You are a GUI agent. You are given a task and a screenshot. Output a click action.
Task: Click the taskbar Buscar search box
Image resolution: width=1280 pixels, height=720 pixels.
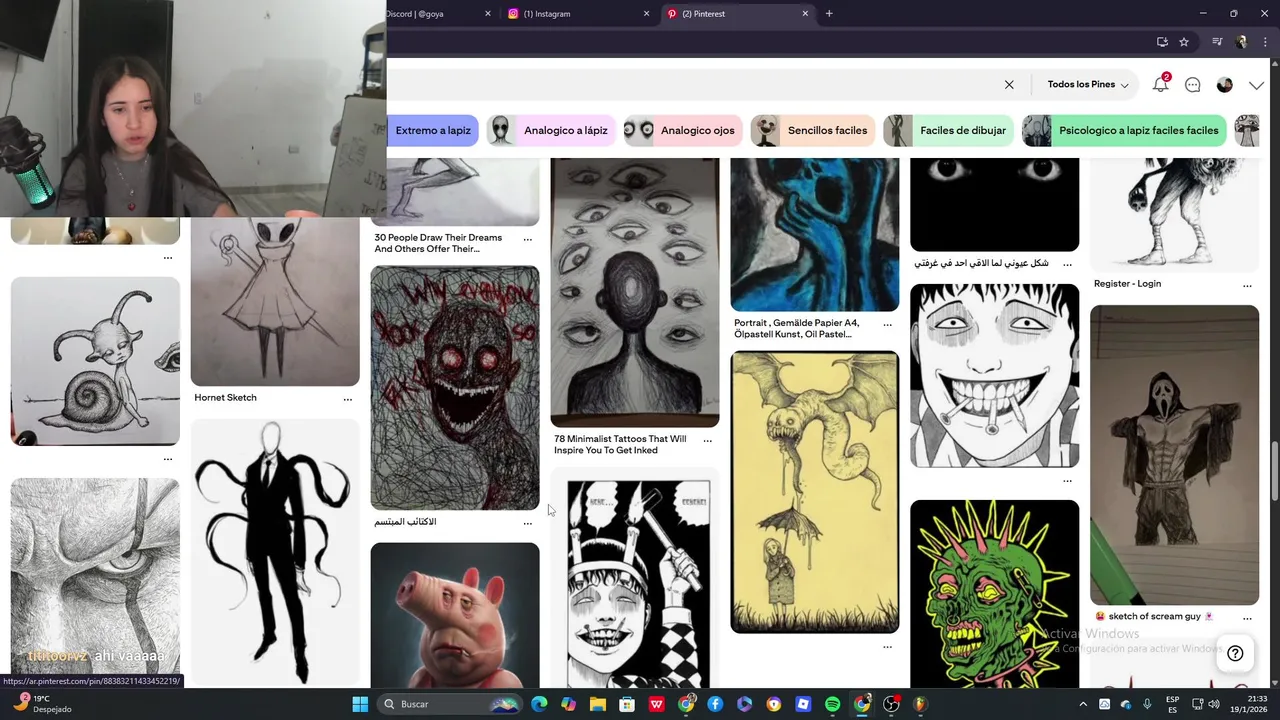tap(452, 704)
